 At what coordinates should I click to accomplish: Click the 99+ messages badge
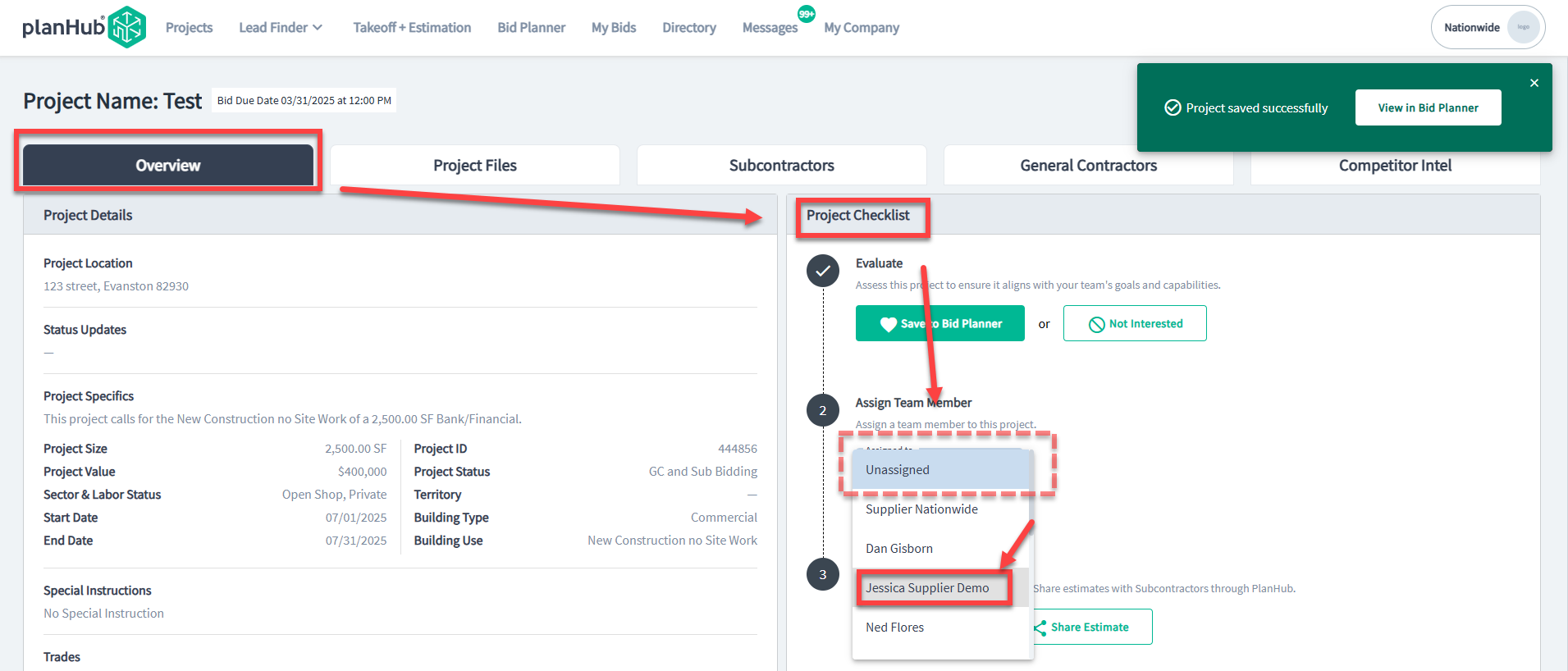pos(807,13)
